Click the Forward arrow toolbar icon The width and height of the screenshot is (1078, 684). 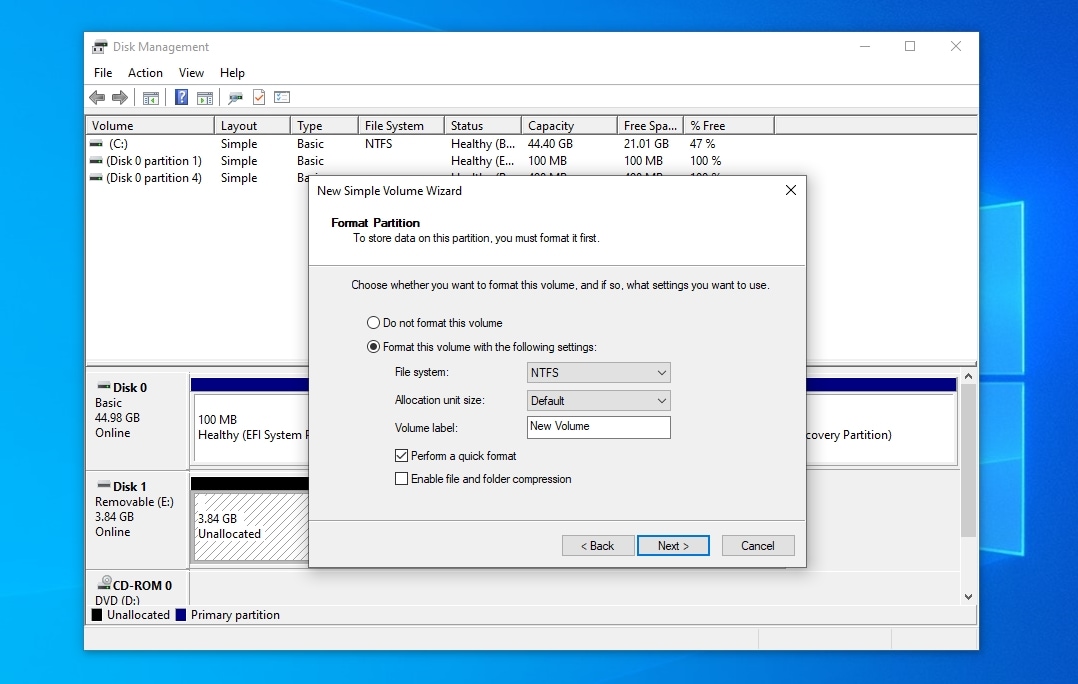120,98
